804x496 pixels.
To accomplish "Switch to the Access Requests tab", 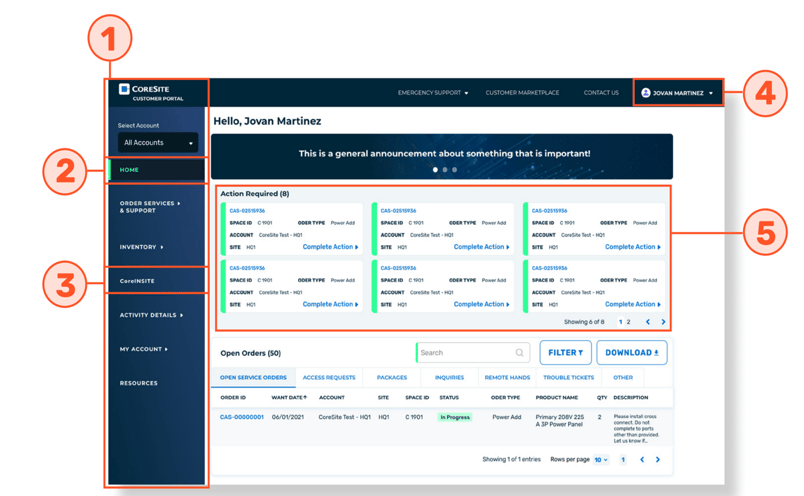I will click(x=329, y=378).
